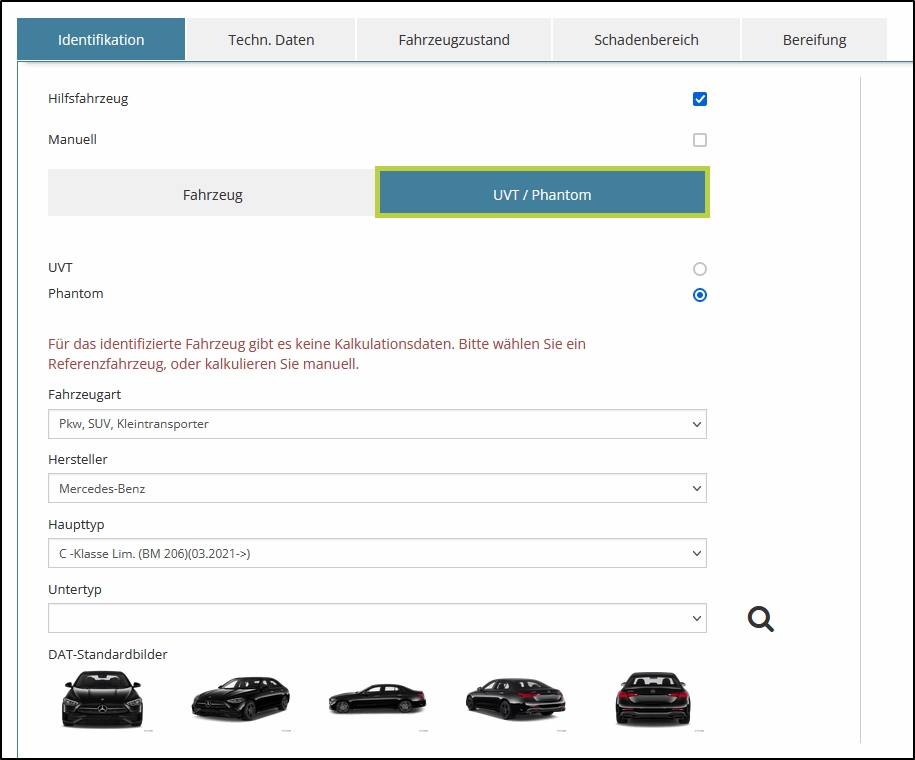Choose the UVT radio button
This screenshot has height=760, width=915.
[700, 269]
